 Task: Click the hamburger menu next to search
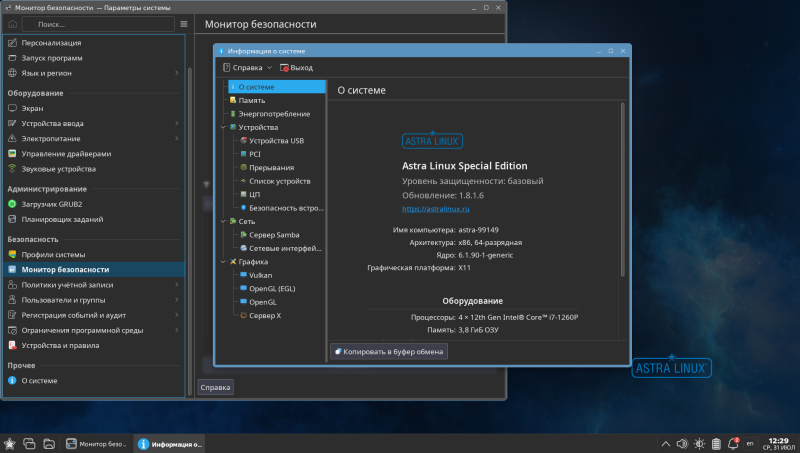(184, 24)
